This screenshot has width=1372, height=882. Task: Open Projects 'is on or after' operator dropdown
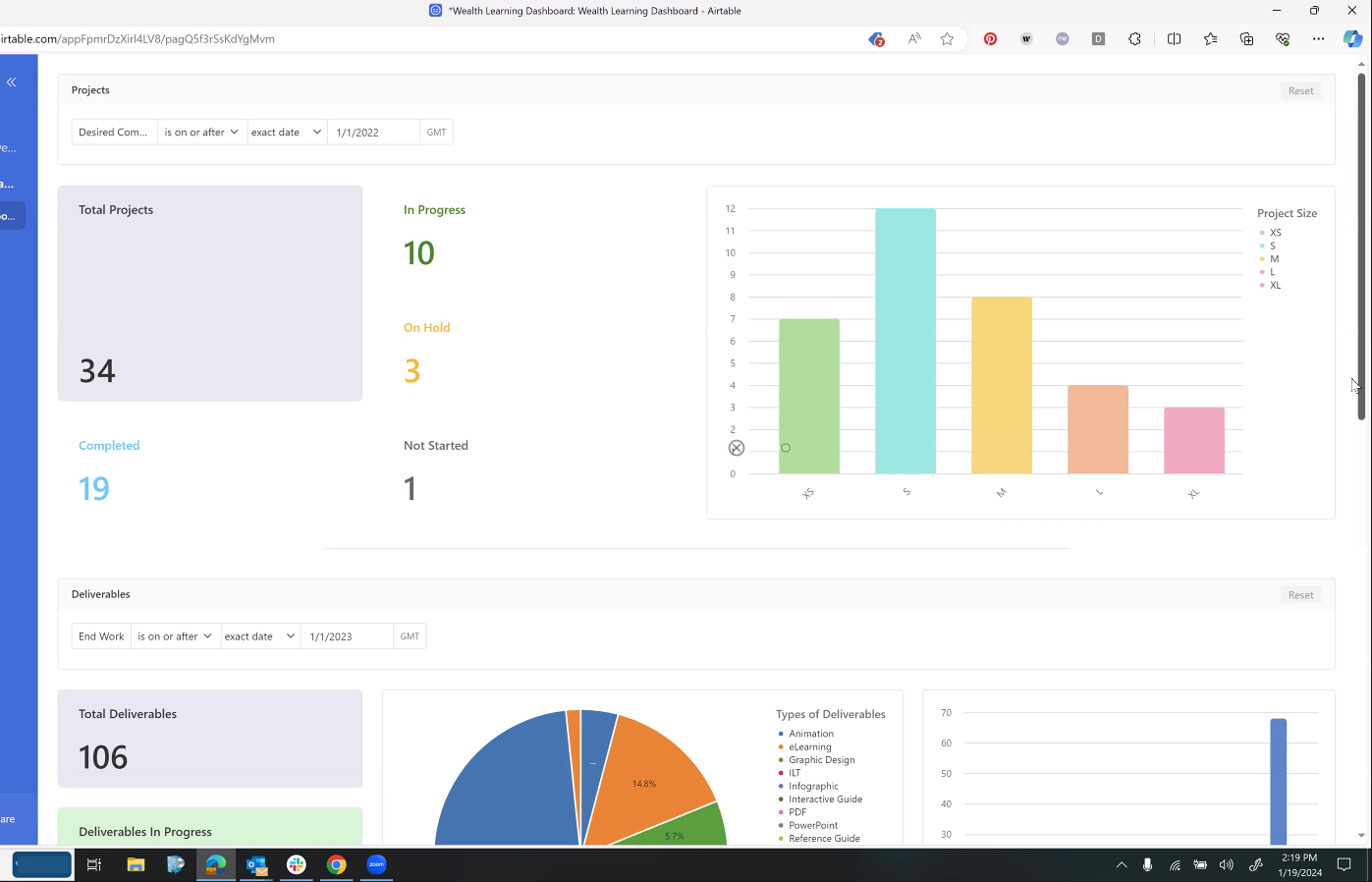[x=201, y=132]
